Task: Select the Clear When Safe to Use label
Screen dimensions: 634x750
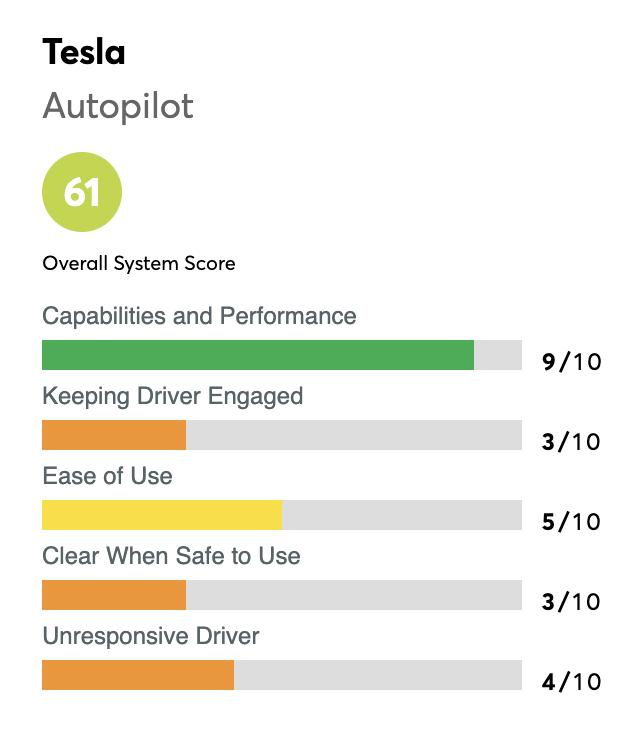Action: (x=171, y=556)
